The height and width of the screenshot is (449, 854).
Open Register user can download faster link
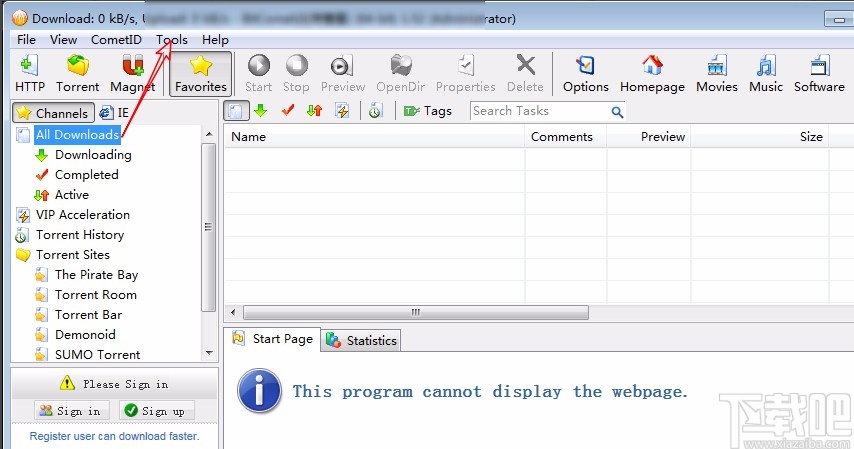pyautogui.click(x=114, y=436)
